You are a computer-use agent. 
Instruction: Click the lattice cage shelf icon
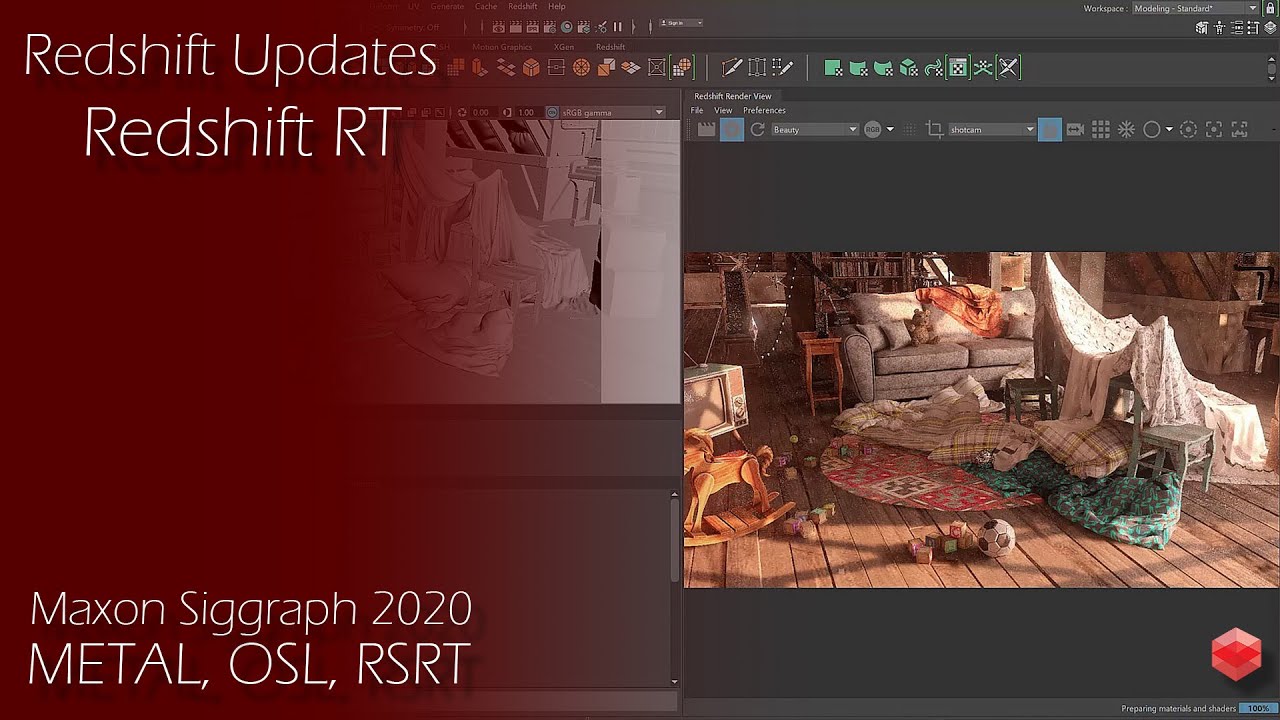(757, 68)
